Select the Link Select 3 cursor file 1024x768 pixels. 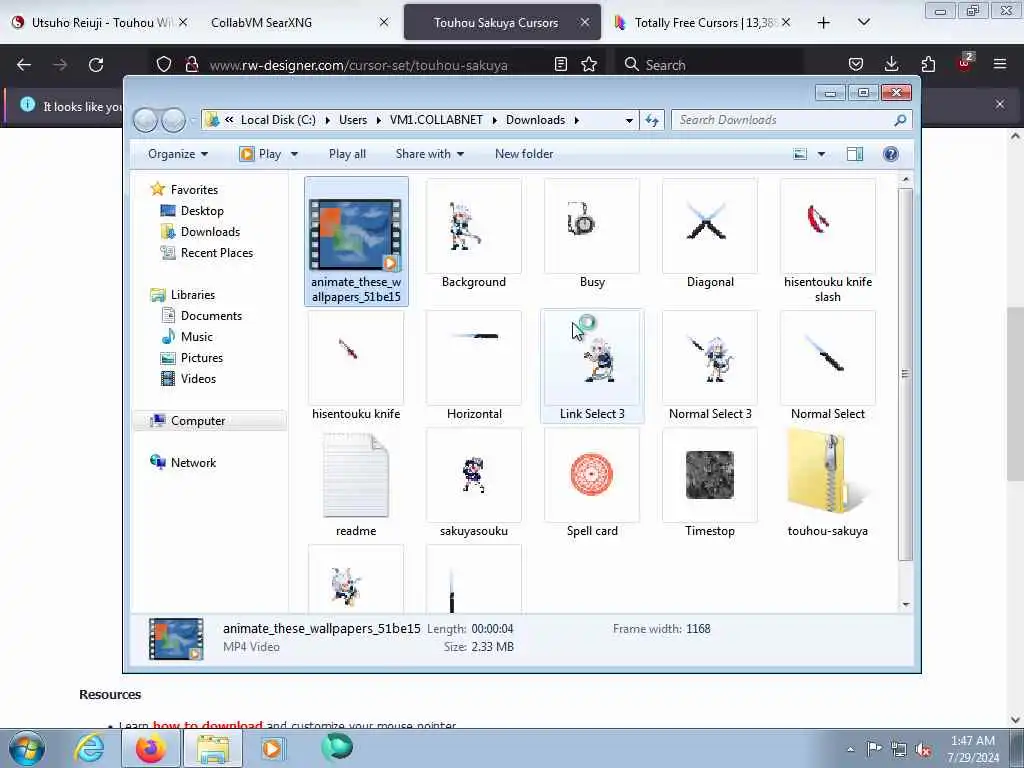[592, 366]
